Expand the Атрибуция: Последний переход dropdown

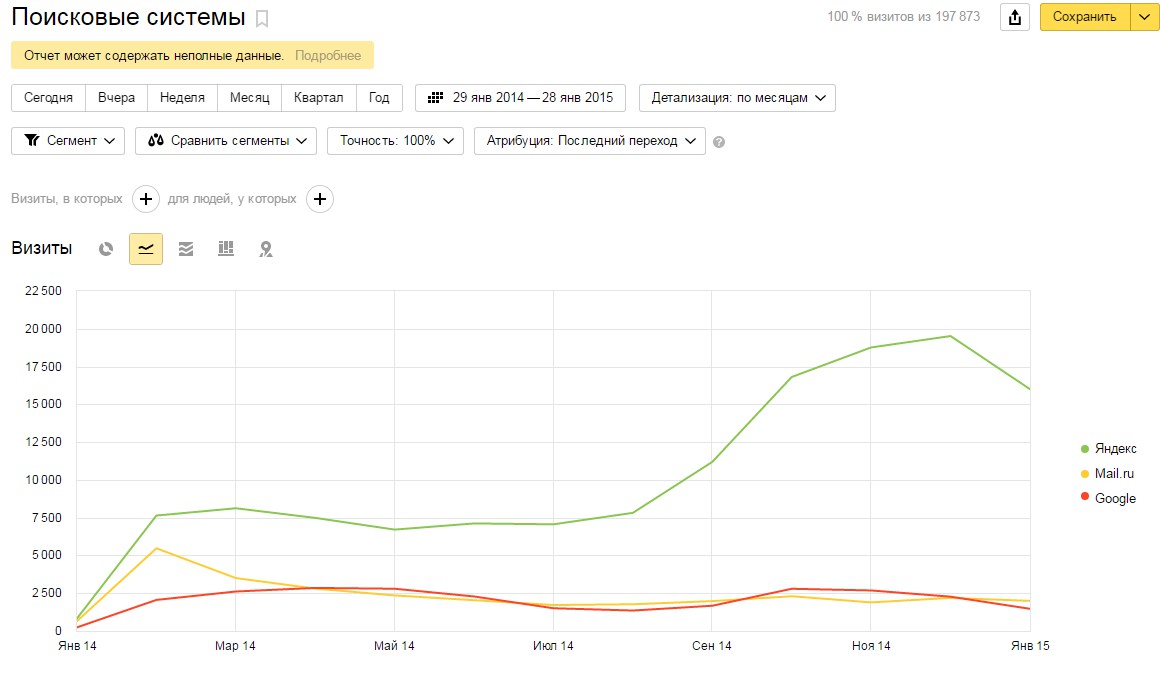590,141
